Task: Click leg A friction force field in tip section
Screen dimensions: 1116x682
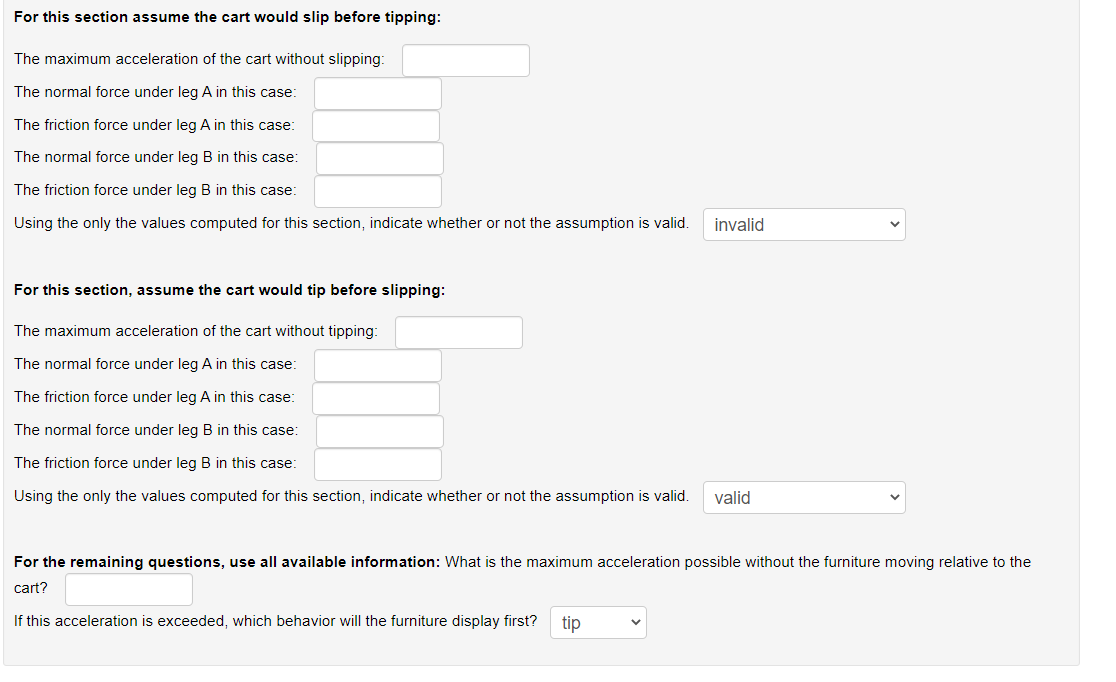Action: (376, 398)
